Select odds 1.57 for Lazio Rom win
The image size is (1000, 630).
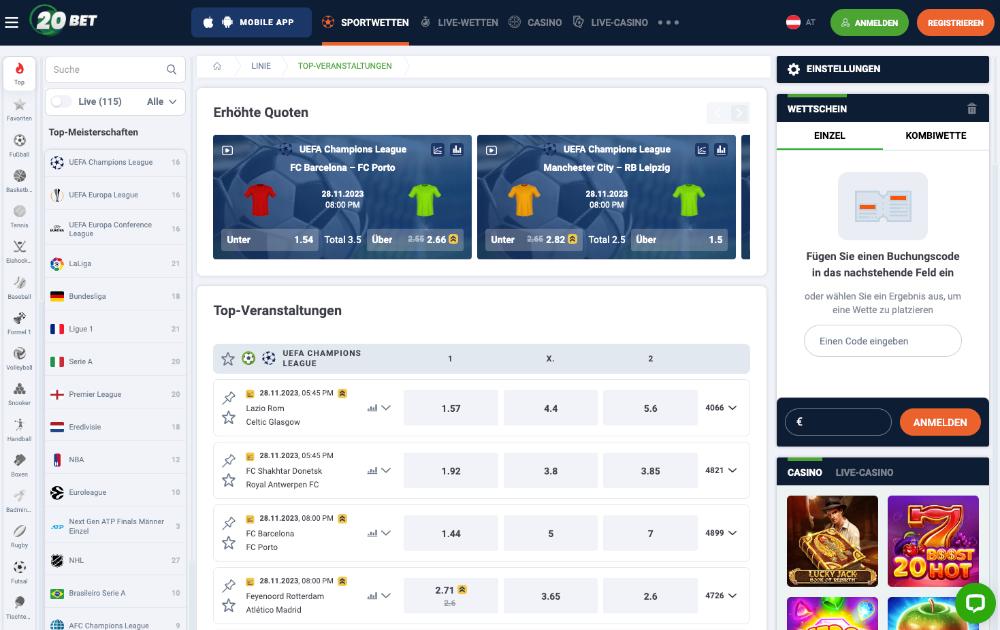tap(451, 408)
